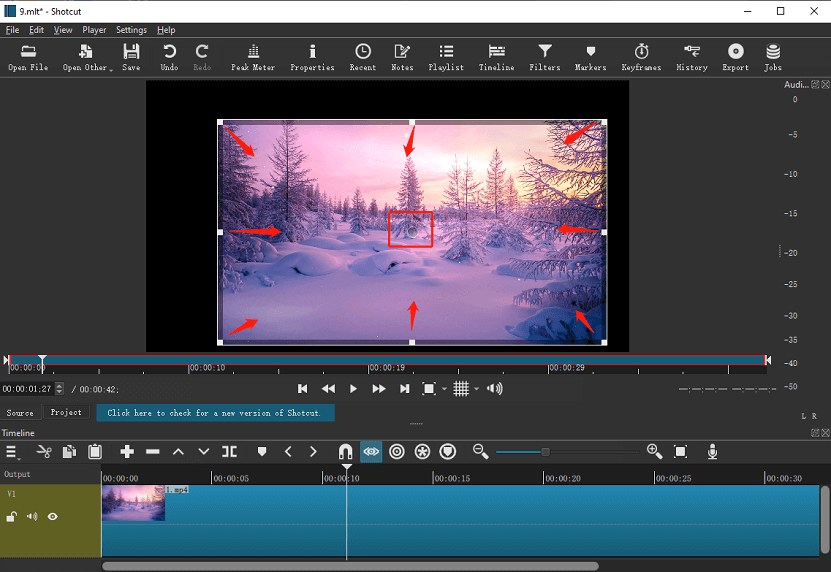Image resolution: width=831 pixels, height=572 pixels.
Task: Open the timeline hamburger menu
Action: (x=12, y=452)
